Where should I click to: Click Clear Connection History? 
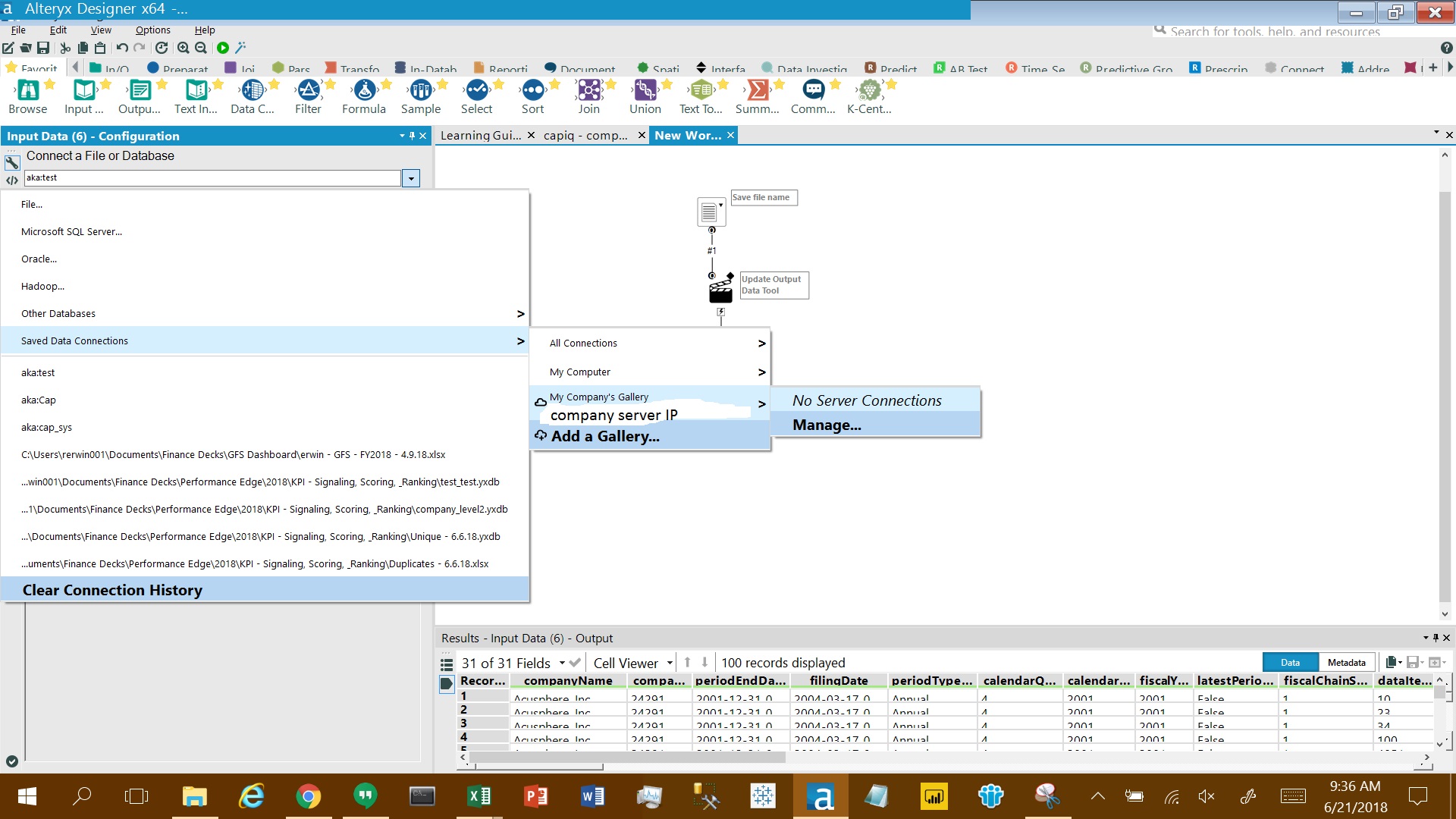click(x=112, y=590)
